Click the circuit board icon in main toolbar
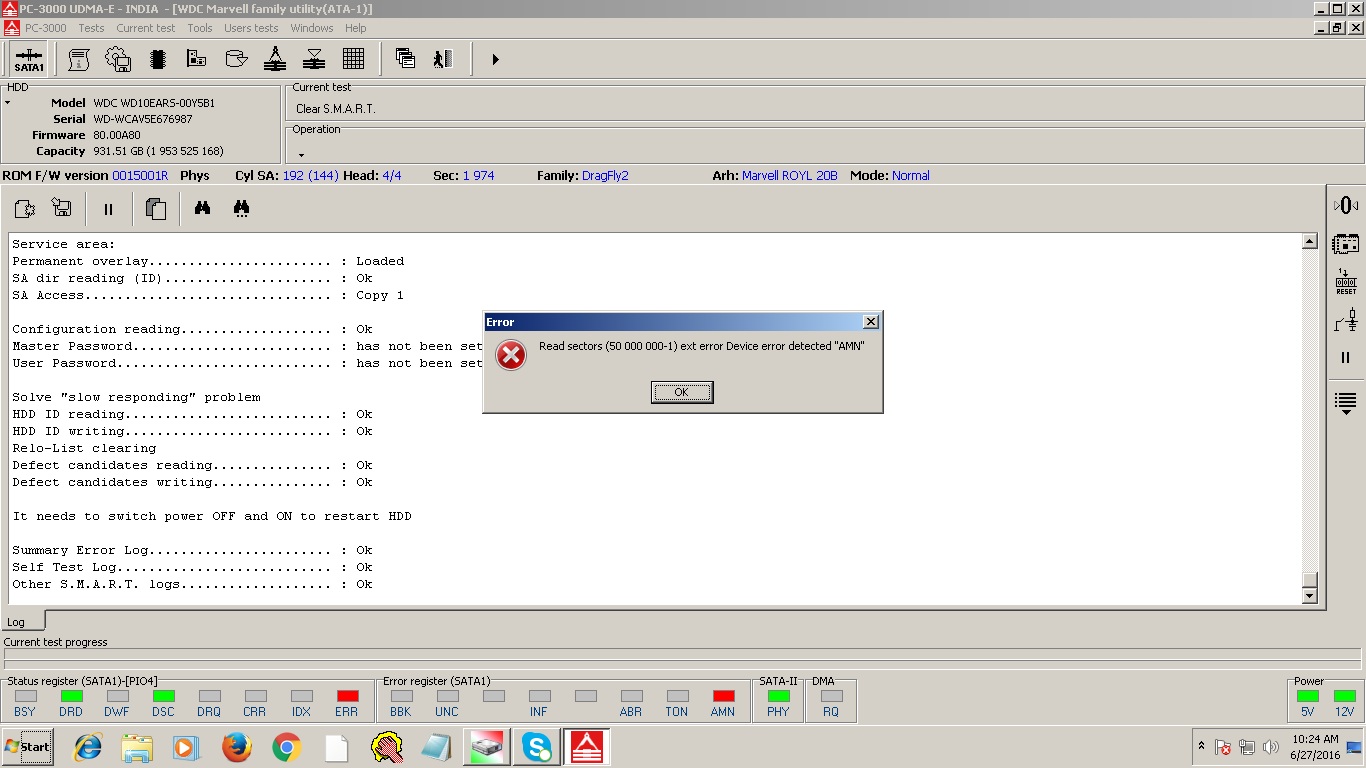This screenshot has width=1366, height=768. point(196,59)
